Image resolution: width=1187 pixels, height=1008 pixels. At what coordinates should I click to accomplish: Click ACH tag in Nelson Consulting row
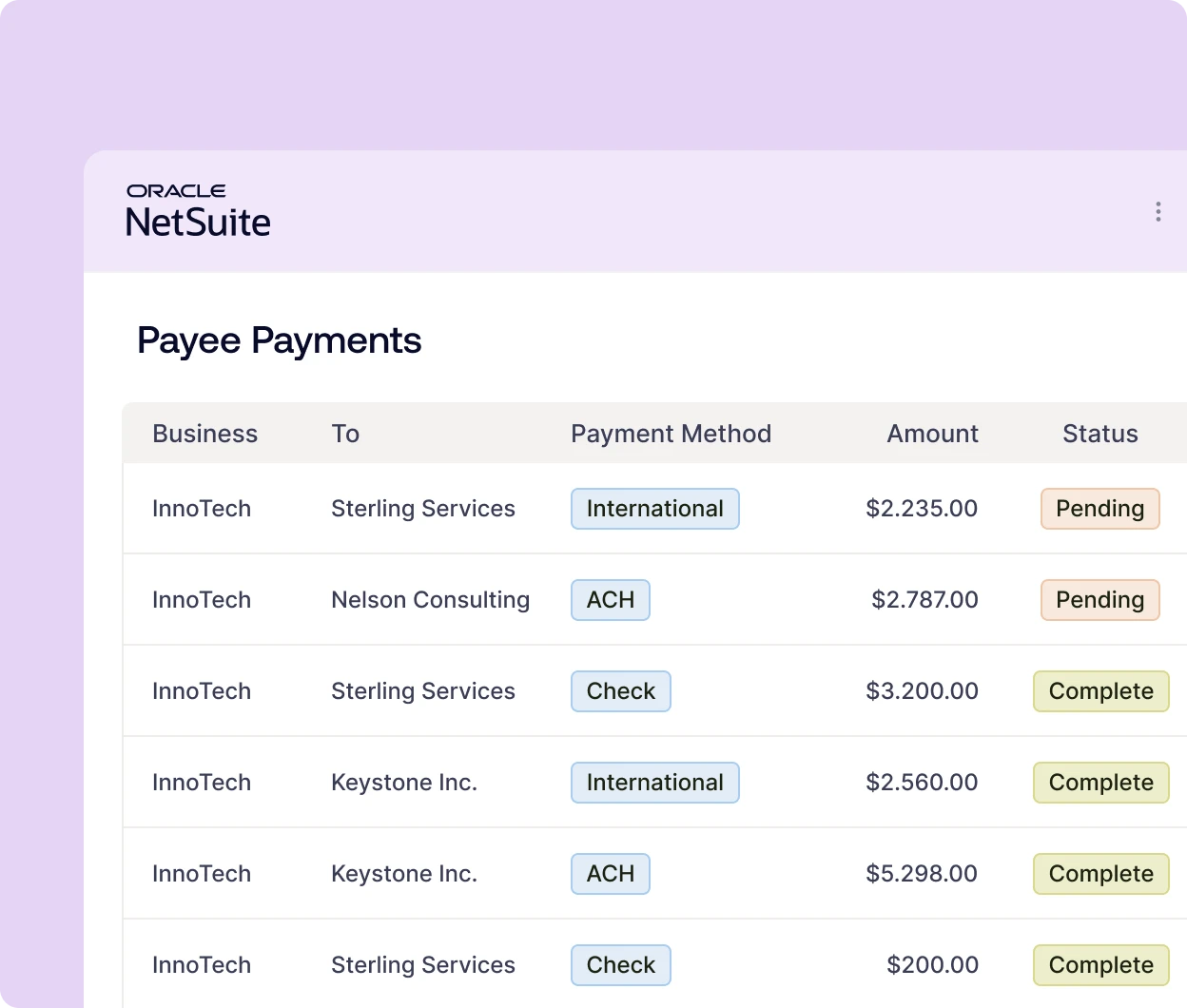[610, 600]
